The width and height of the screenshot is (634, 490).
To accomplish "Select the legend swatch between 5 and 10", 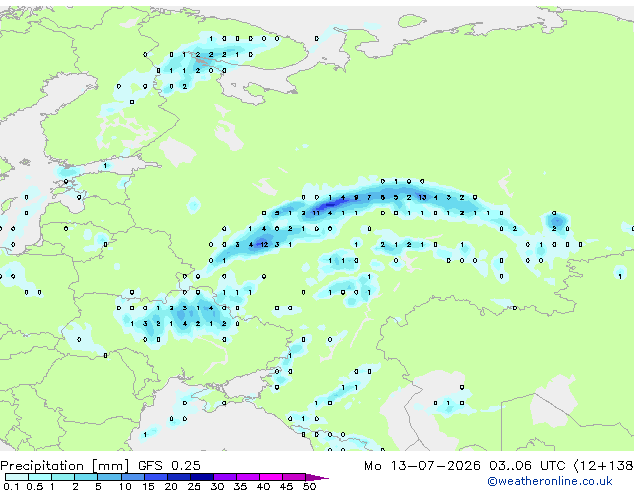I will pyautogui.click(x=109, y=477).
